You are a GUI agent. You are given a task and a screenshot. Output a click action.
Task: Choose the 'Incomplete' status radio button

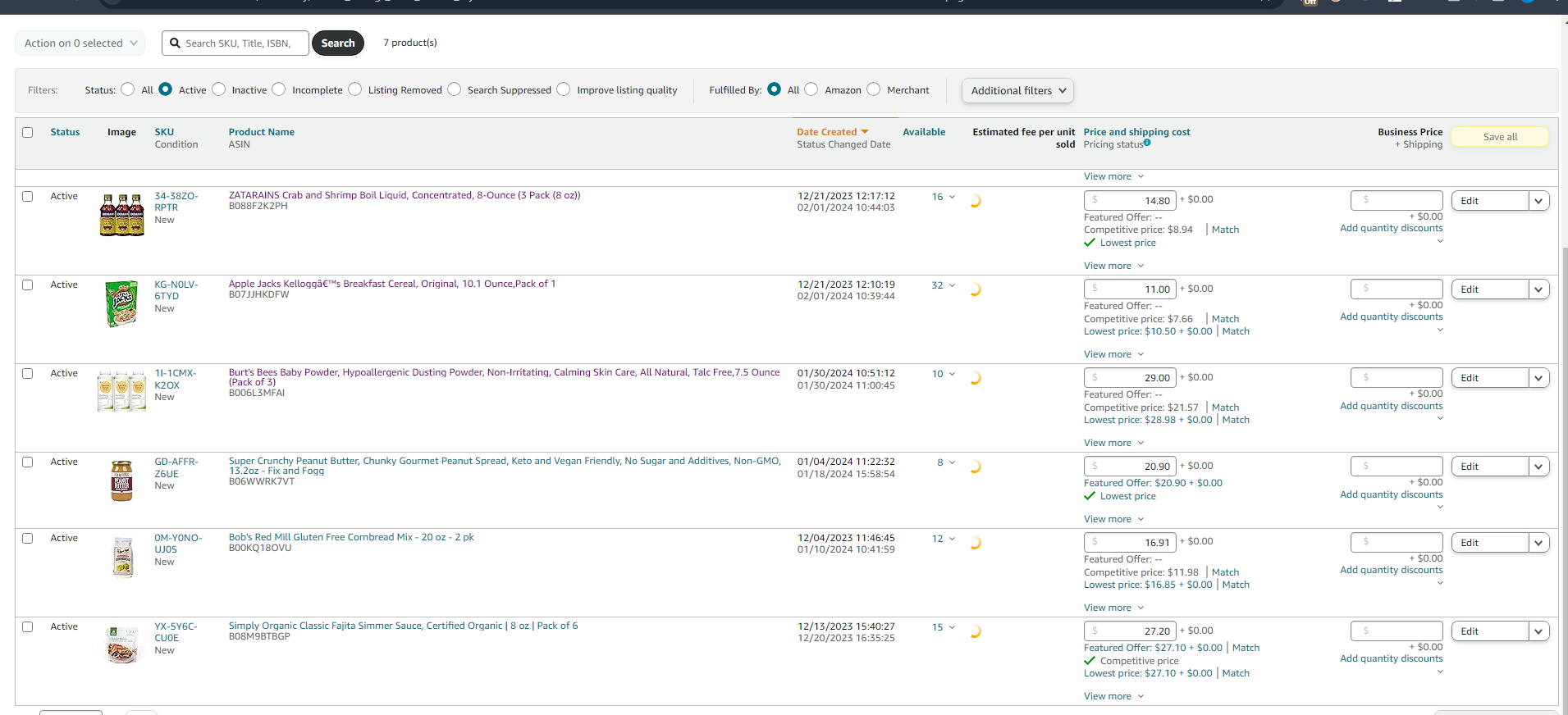pyautogui.click(x=279, y=89)
